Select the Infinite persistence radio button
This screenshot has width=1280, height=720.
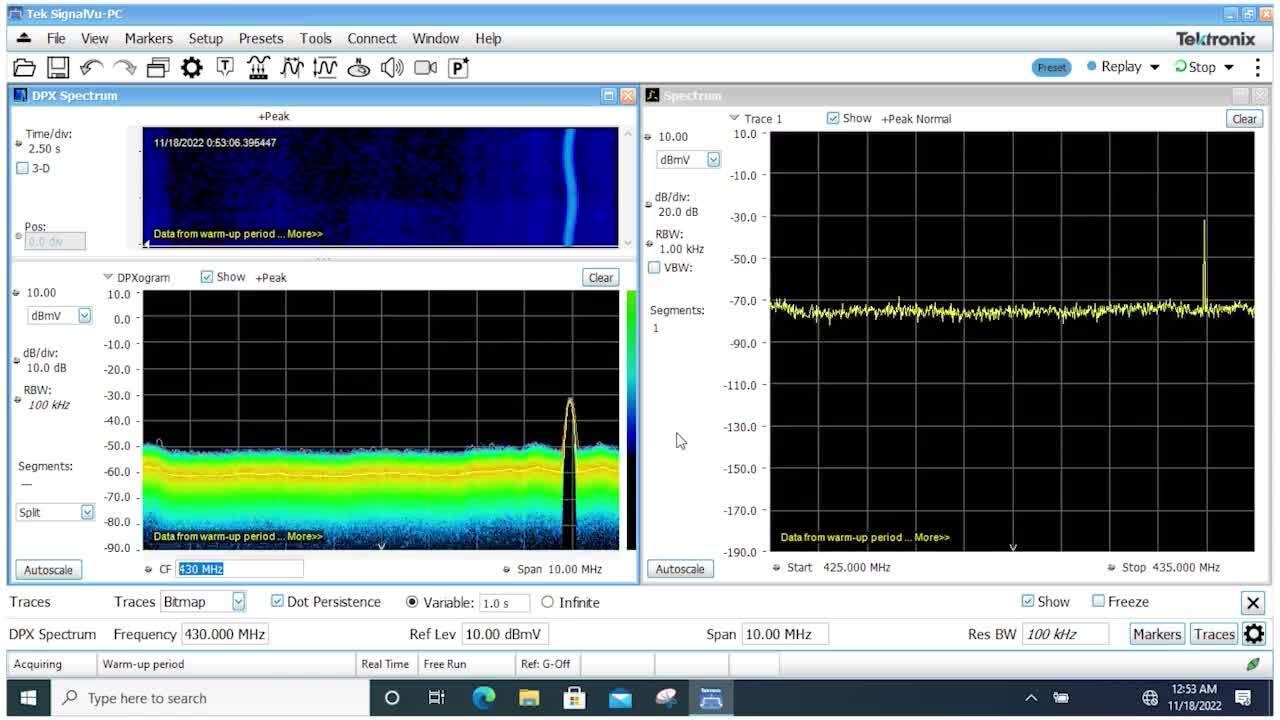coord(548,602)
